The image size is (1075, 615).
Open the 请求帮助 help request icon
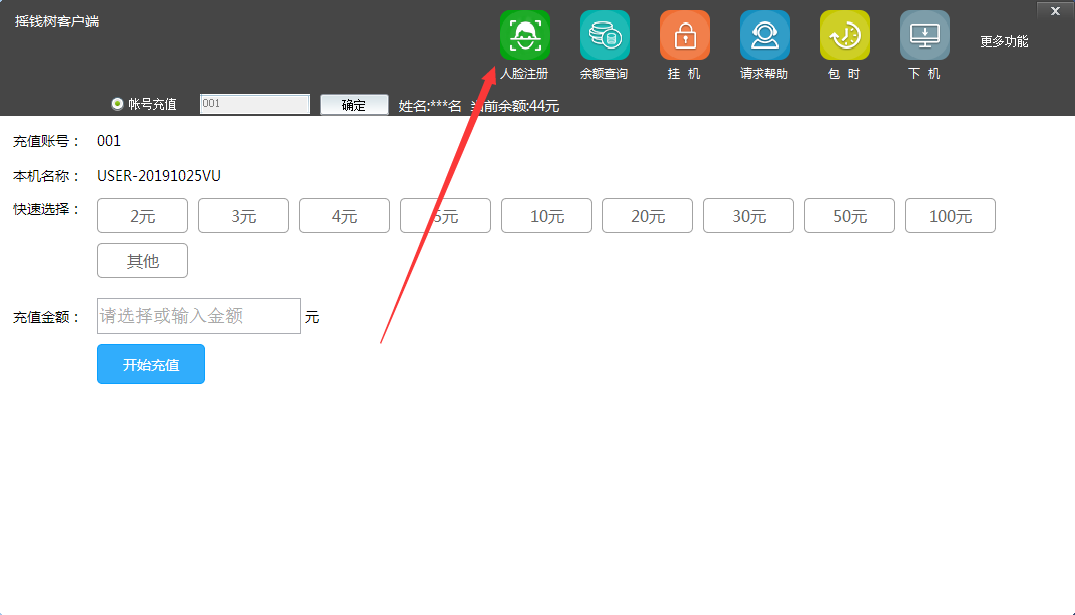[764, 36]
